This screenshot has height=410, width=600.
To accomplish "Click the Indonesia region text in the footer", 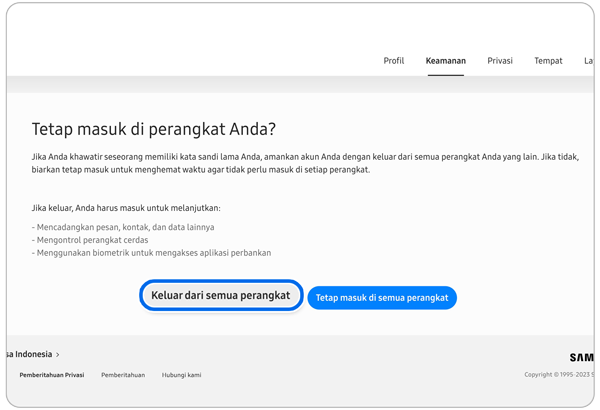I will [x=29, y=354].
